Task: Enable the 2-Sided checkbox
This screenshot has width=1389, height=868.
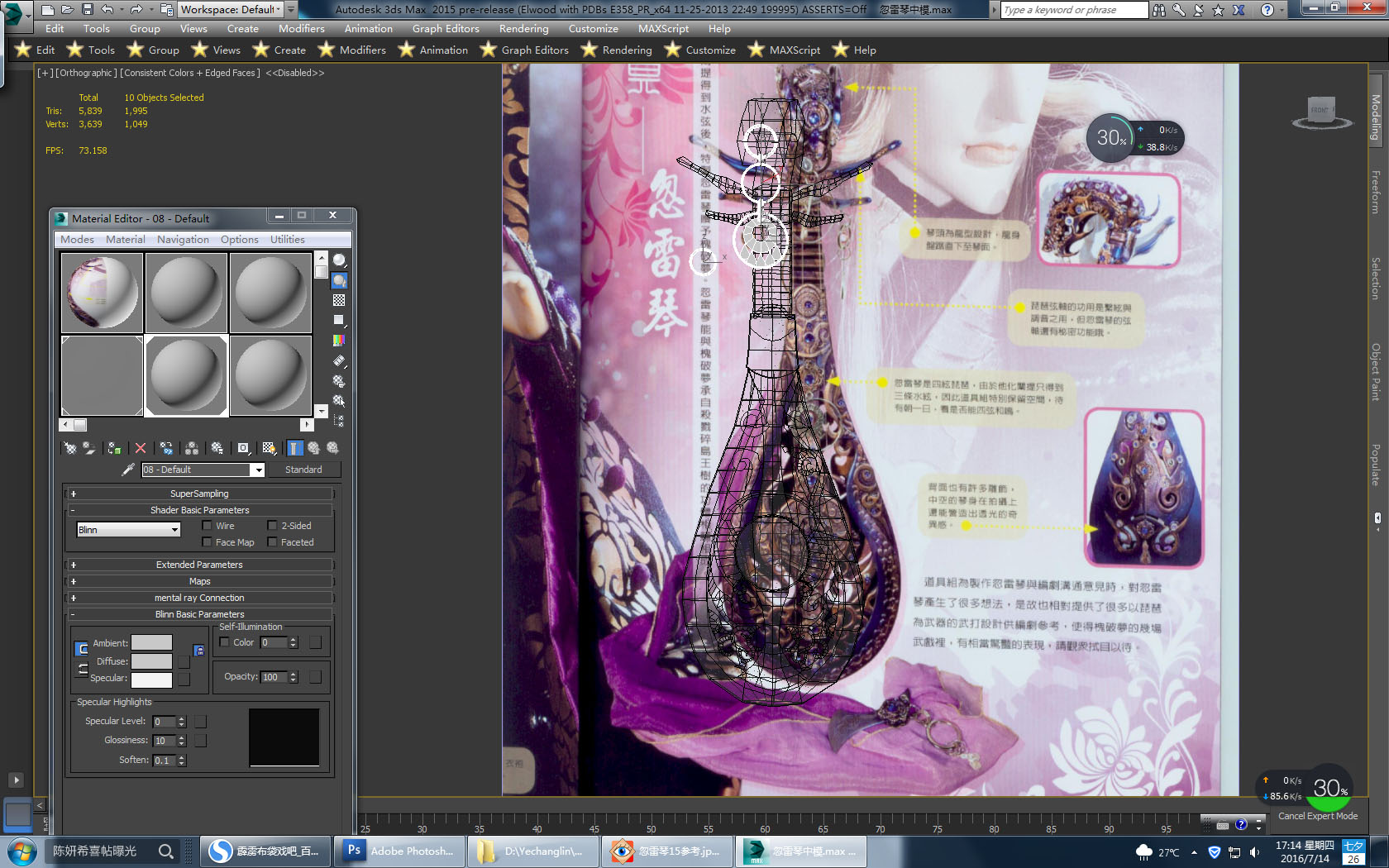Action: coord(272,526)
